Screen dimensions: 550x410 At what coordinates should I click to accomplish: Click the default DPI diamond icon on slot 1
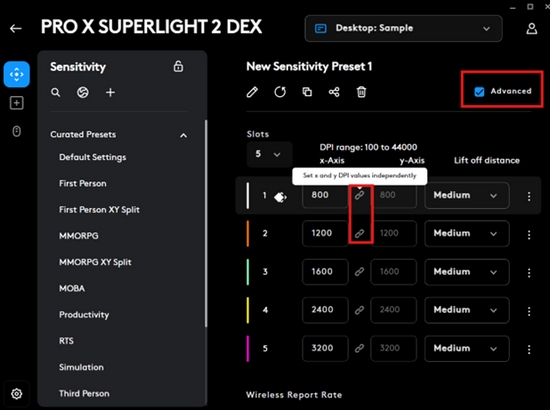pos(280,197)
